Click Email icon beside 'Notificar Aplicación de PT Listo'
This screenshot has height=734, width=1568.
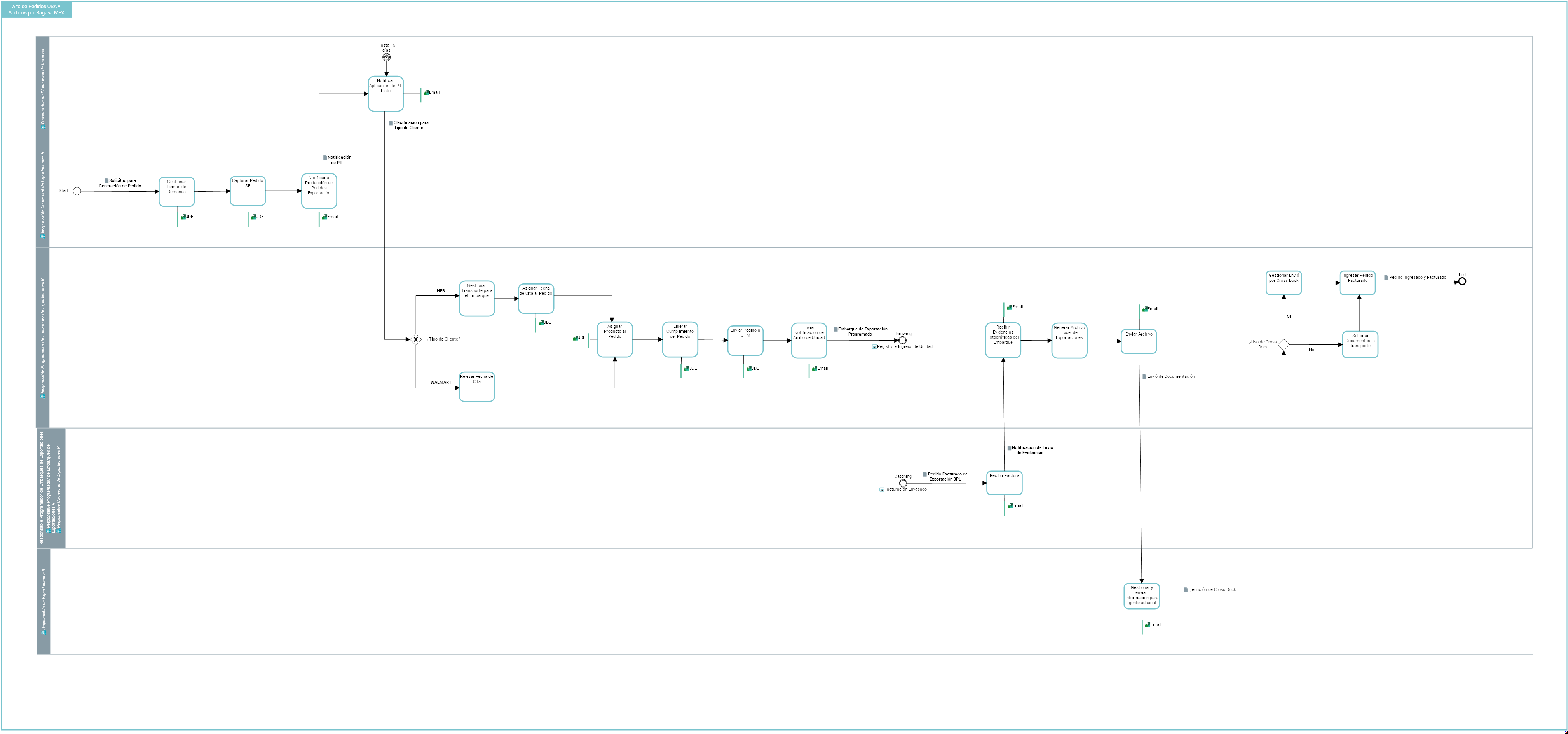coord(427,93)
